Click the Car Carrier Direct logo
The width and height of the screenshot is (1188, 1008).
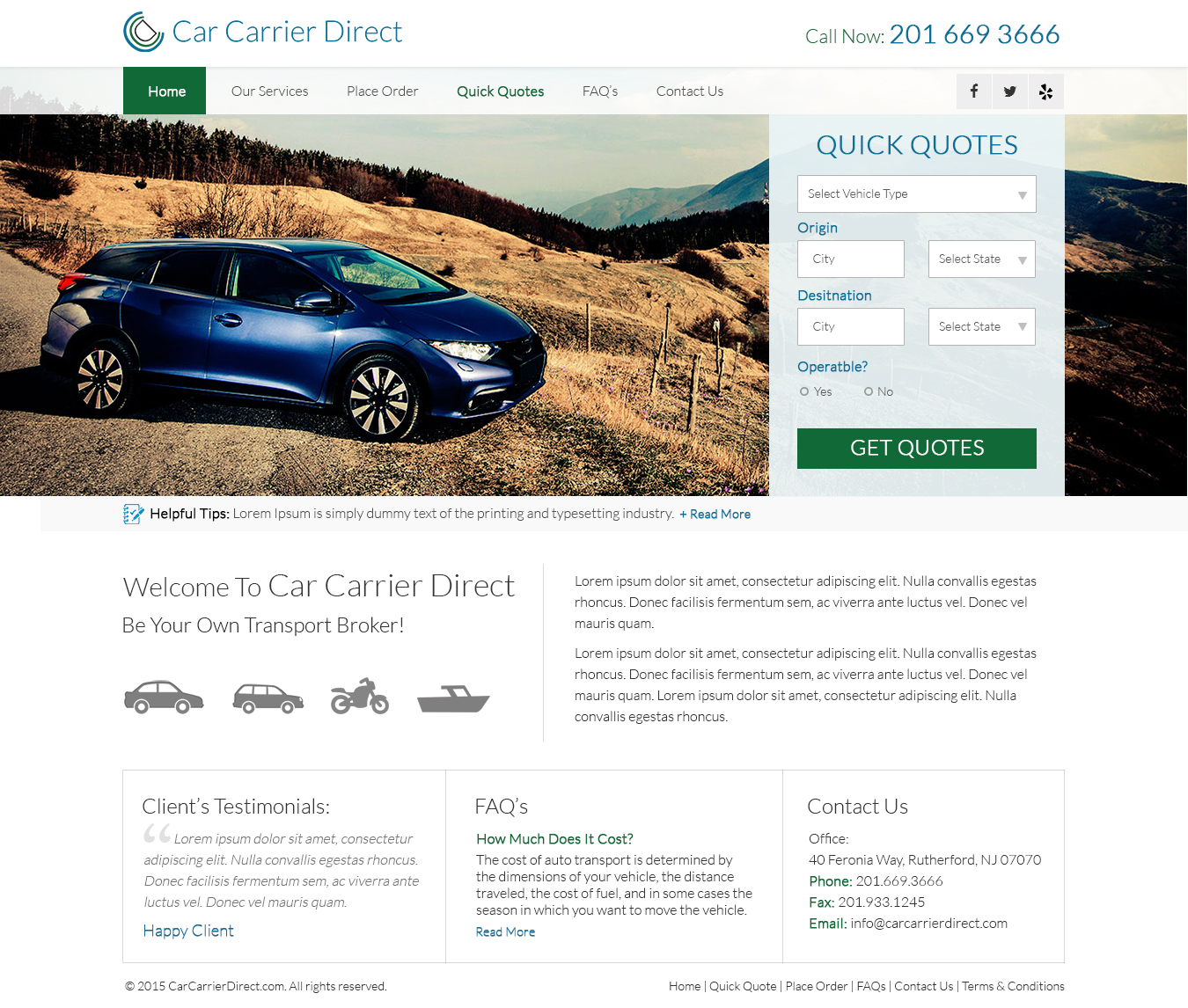click(x=261, y=32)
